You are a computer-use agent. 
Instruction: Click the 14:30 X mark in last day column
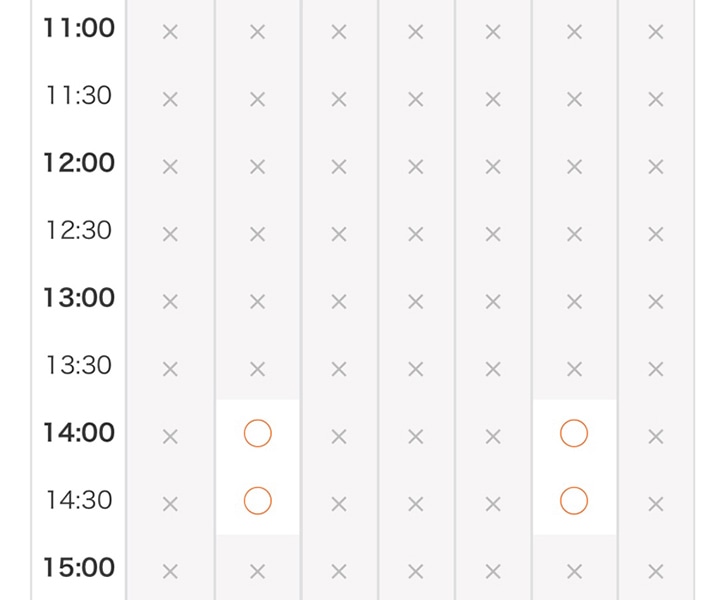tap(656, 504)
